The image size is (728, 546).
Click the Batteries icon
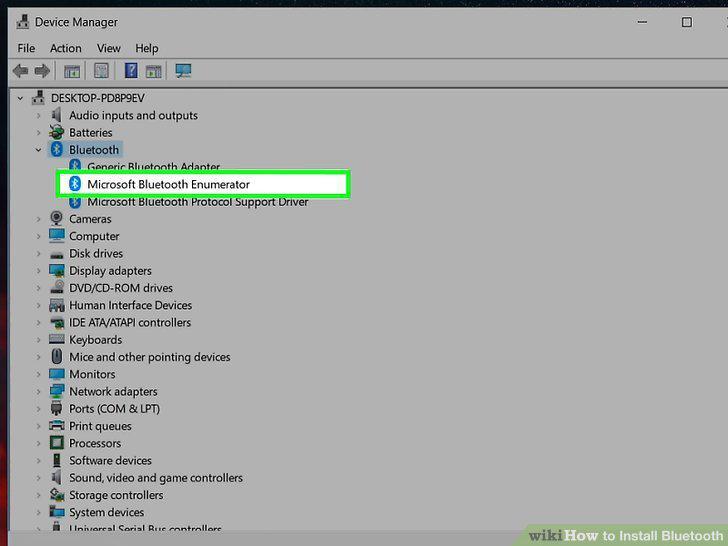57,132
